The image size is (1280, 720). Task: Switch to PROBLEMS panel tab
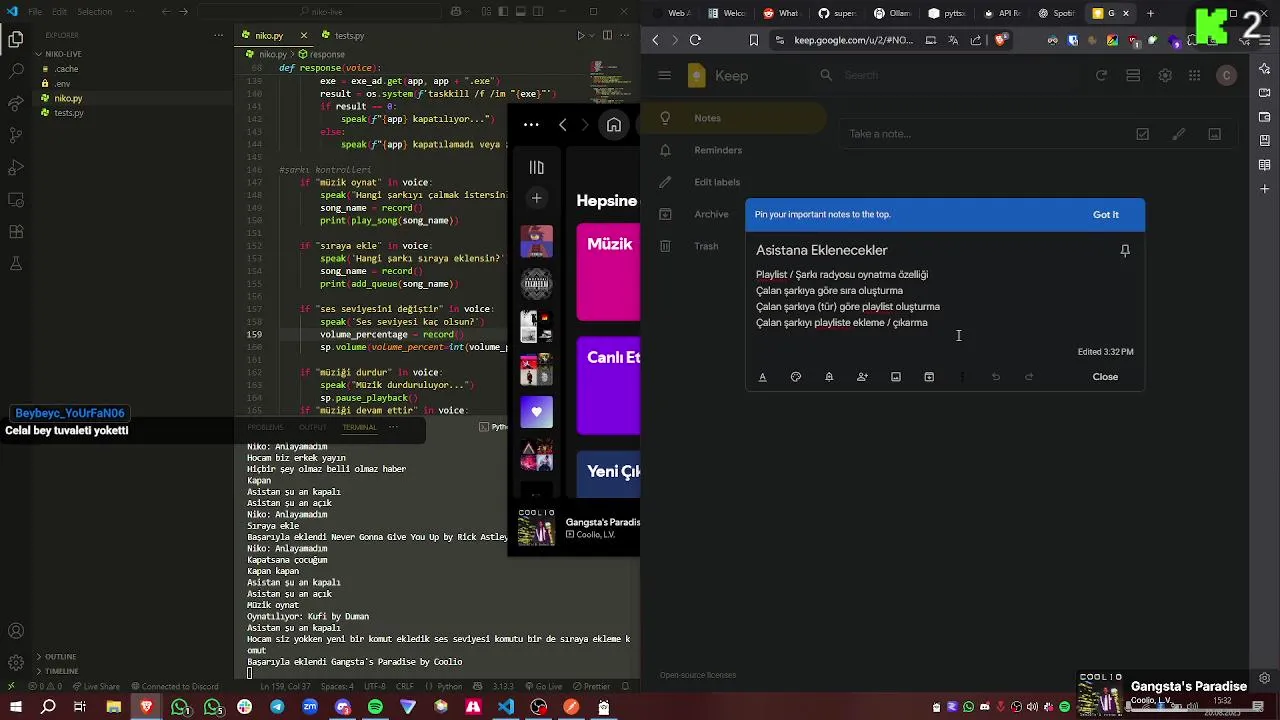coord(265,427)
